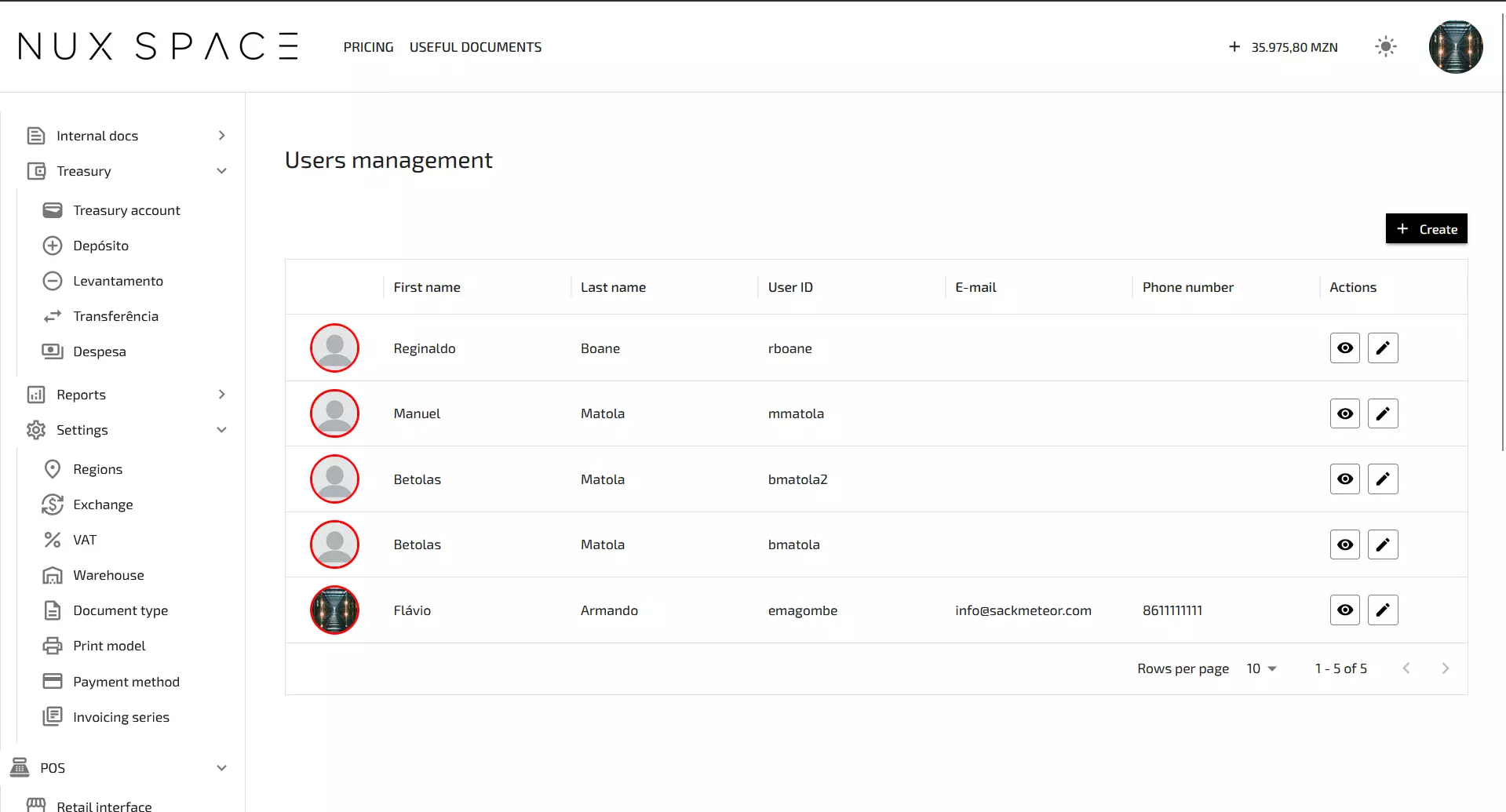
Task: Toggle the light/dark theme sun icon
Action: click(1386, 47)
